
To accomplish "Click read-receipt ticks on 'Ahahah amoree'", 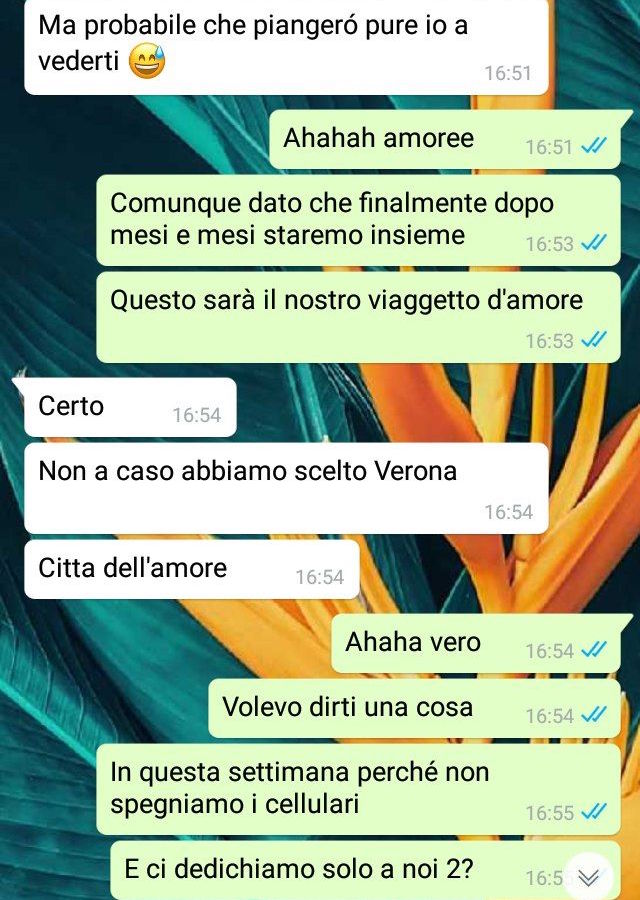I will click(x=594, y=147).
